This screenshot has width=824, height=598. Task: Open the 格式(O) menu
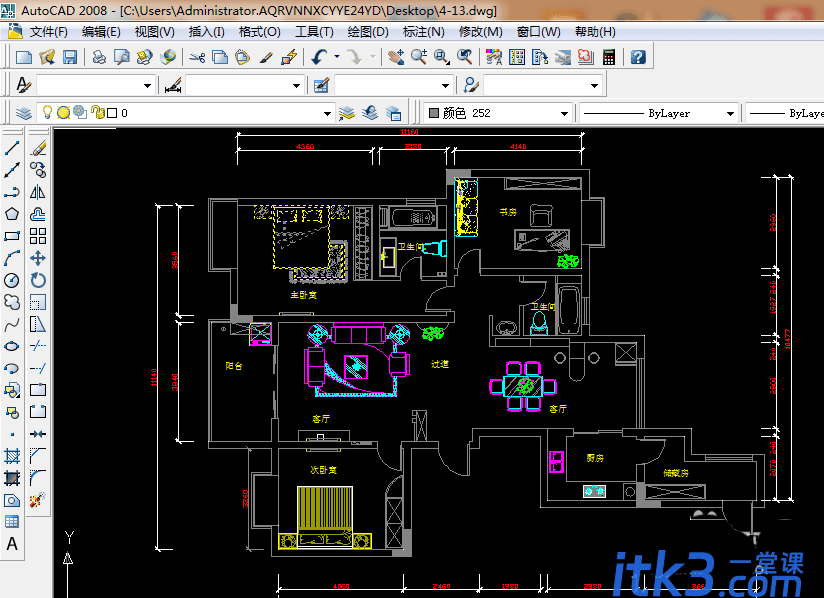point(260,32)
